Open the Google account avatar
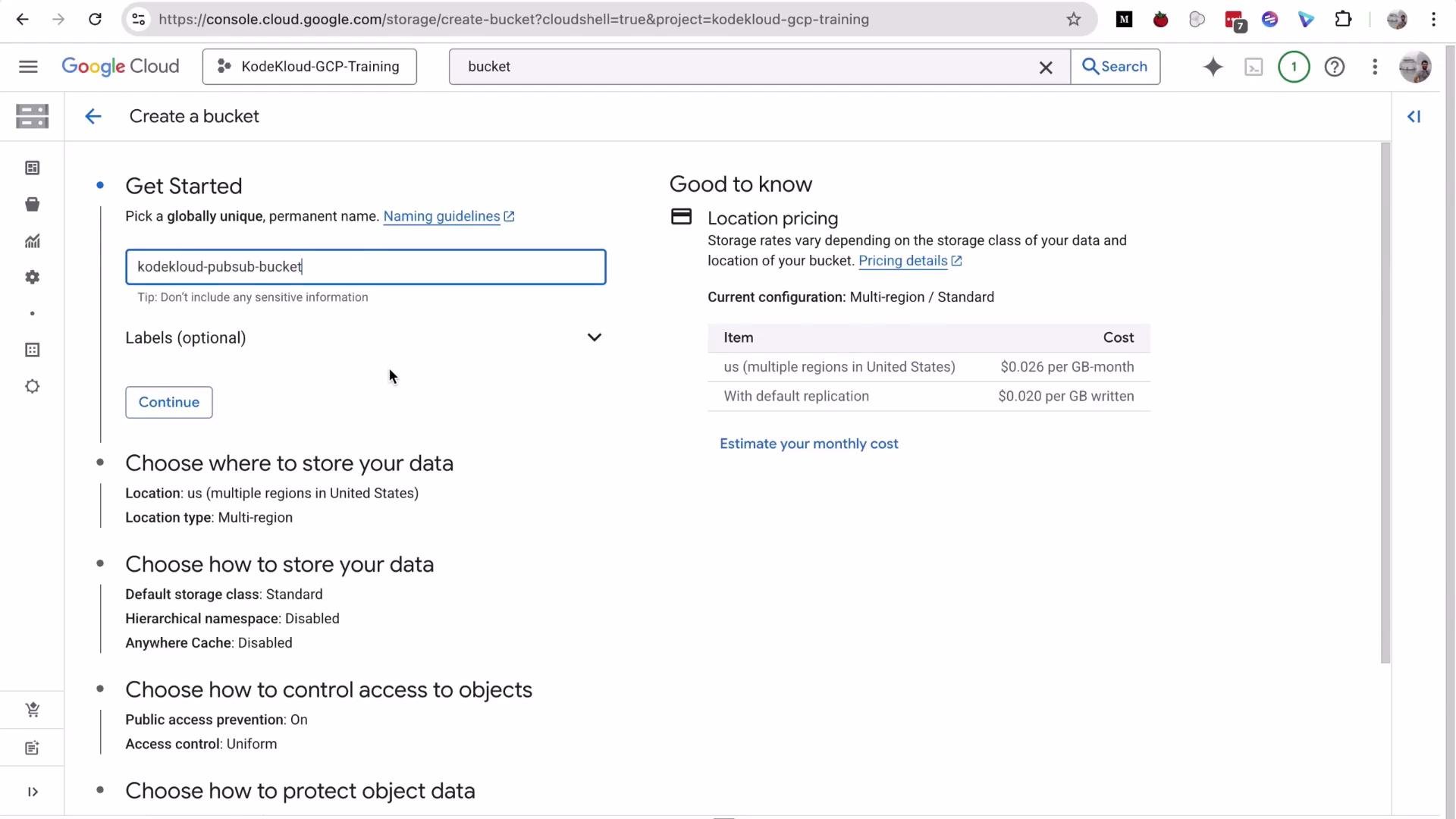Screen dimensions: 1456x819 [1415, 67]
